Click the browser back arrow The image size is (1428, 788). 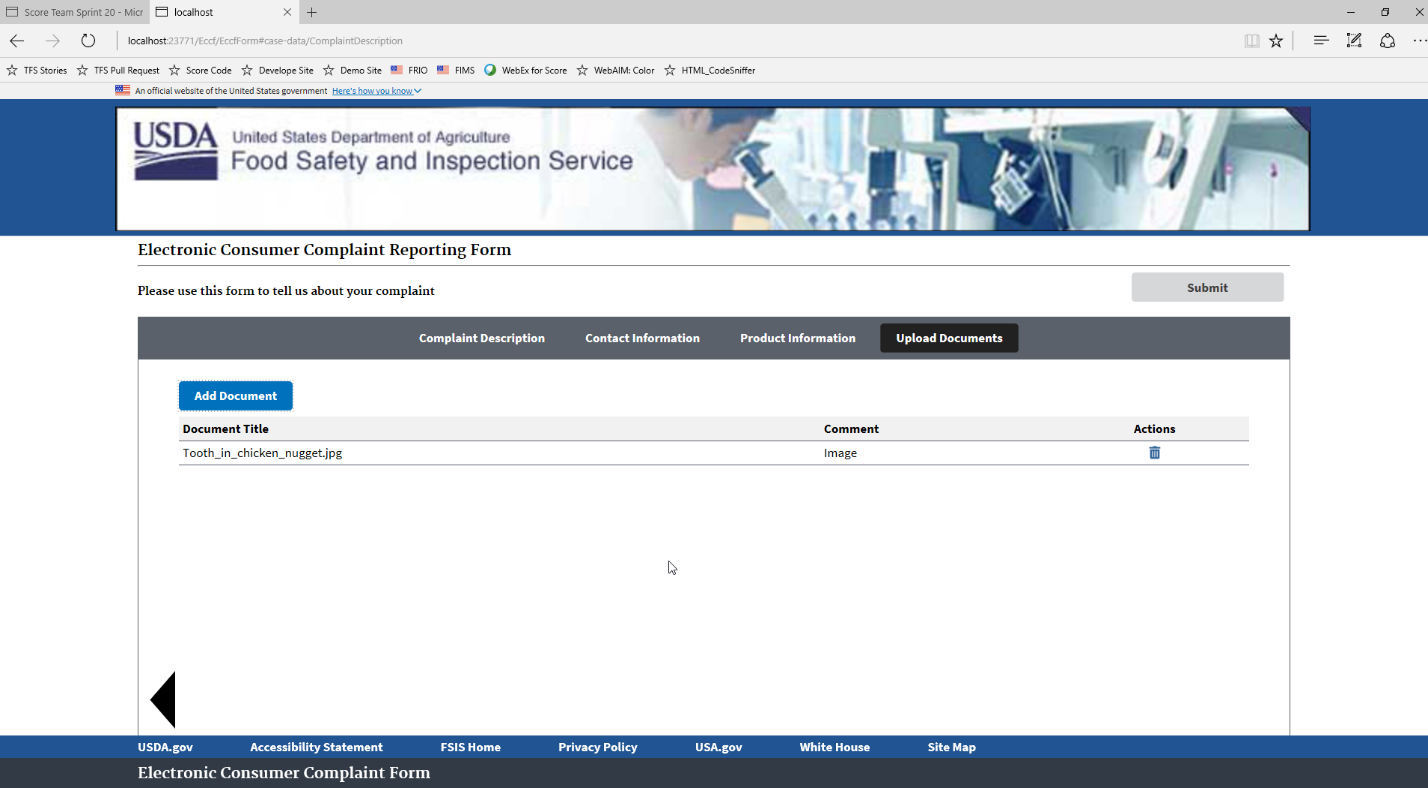pyautogui.click(x=17, y=41)
